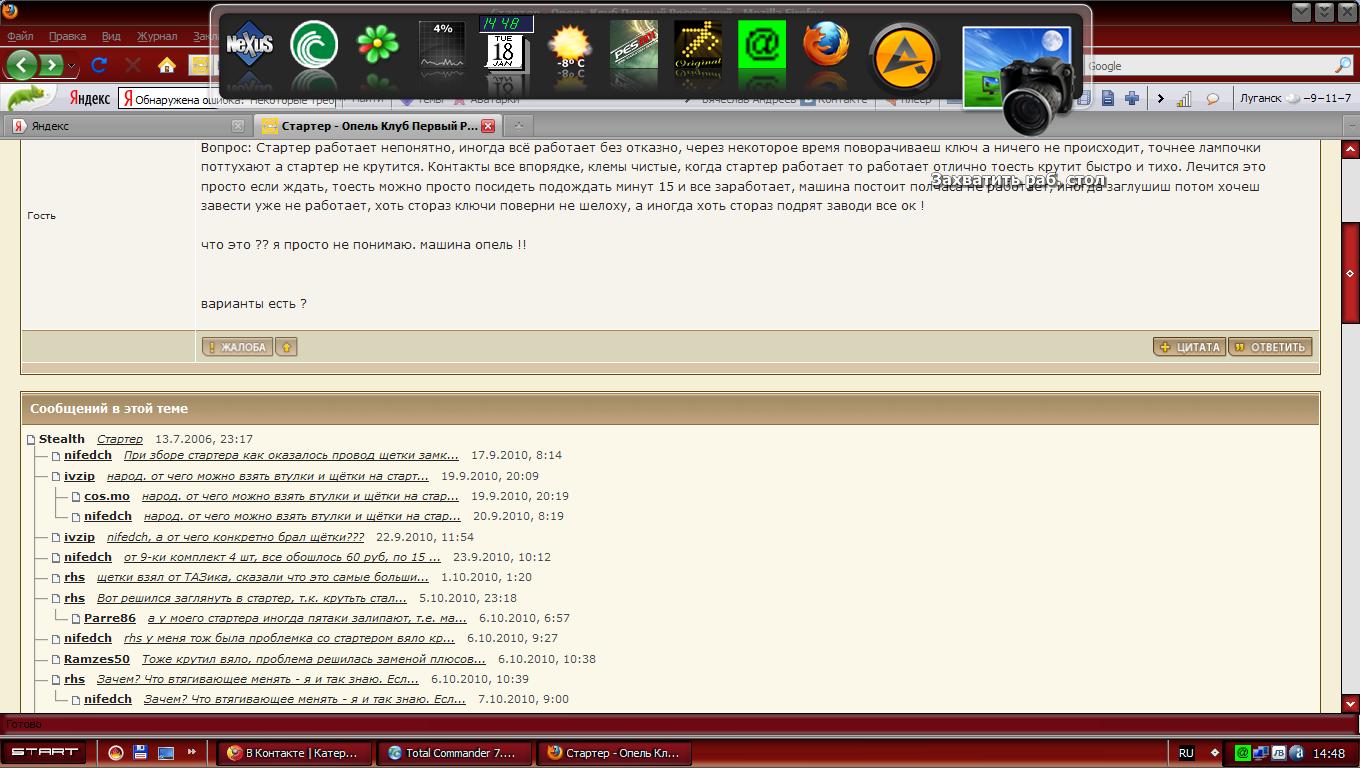Open the Ramzes50 user link

[97, 659]
